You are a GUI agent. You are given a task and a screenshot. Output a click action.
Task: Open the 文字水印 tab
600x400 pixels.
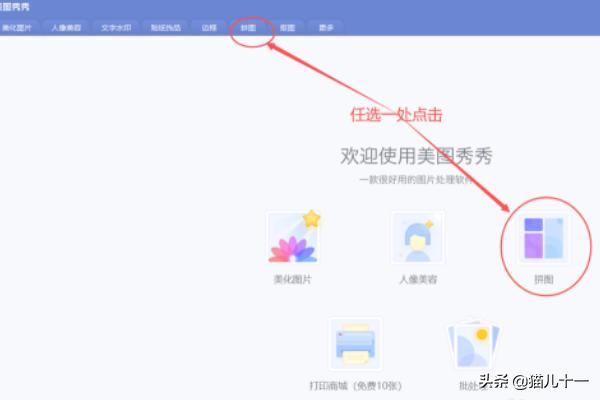[x=116, y=28]
